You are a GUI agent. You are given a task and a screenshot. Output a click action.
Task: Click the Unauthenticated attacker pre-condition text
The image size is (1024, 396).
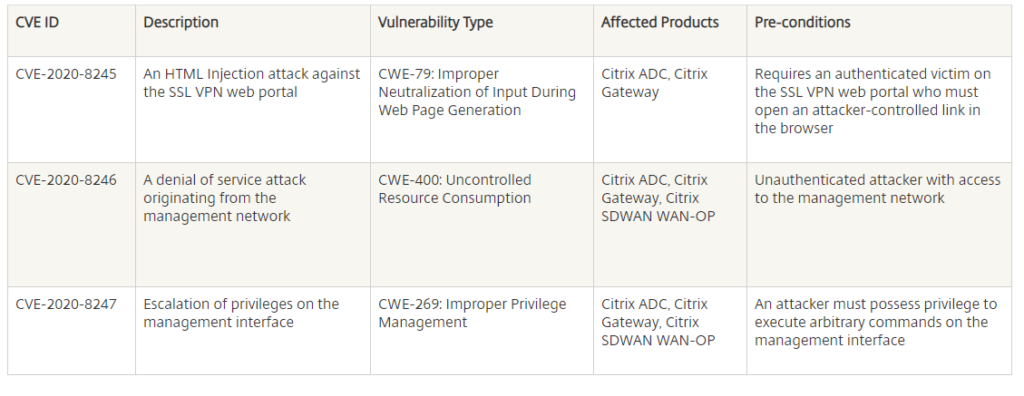click(x=878, y=190)
